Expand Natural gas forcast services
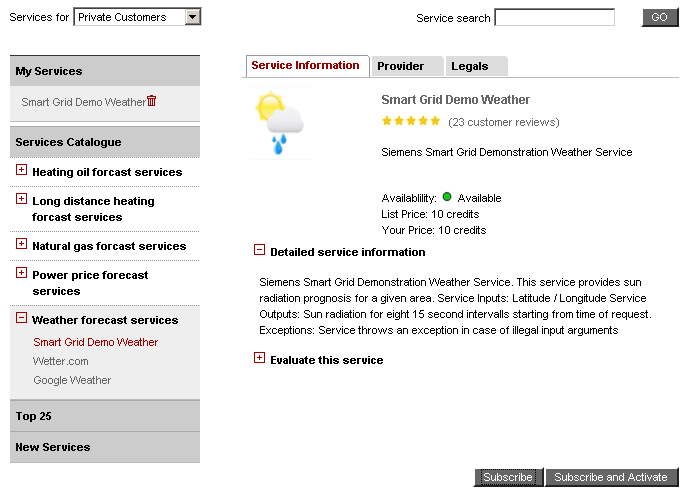 (x=21, y=244)
